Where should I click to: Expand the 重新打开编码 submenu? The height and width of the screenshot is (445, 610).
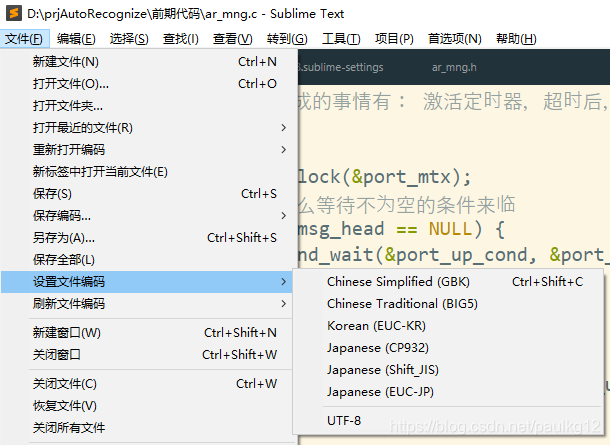tap(147, 149)
